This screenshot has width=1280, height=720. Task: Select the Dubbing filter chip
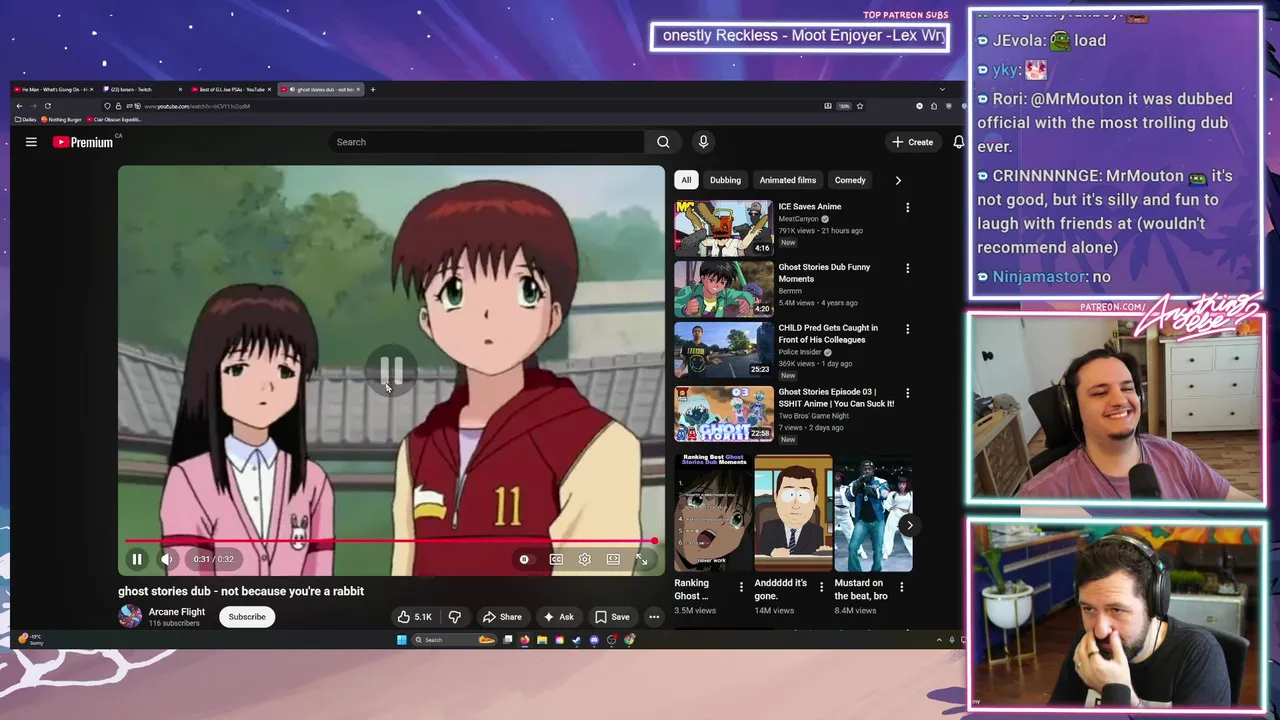coord(725,180)
